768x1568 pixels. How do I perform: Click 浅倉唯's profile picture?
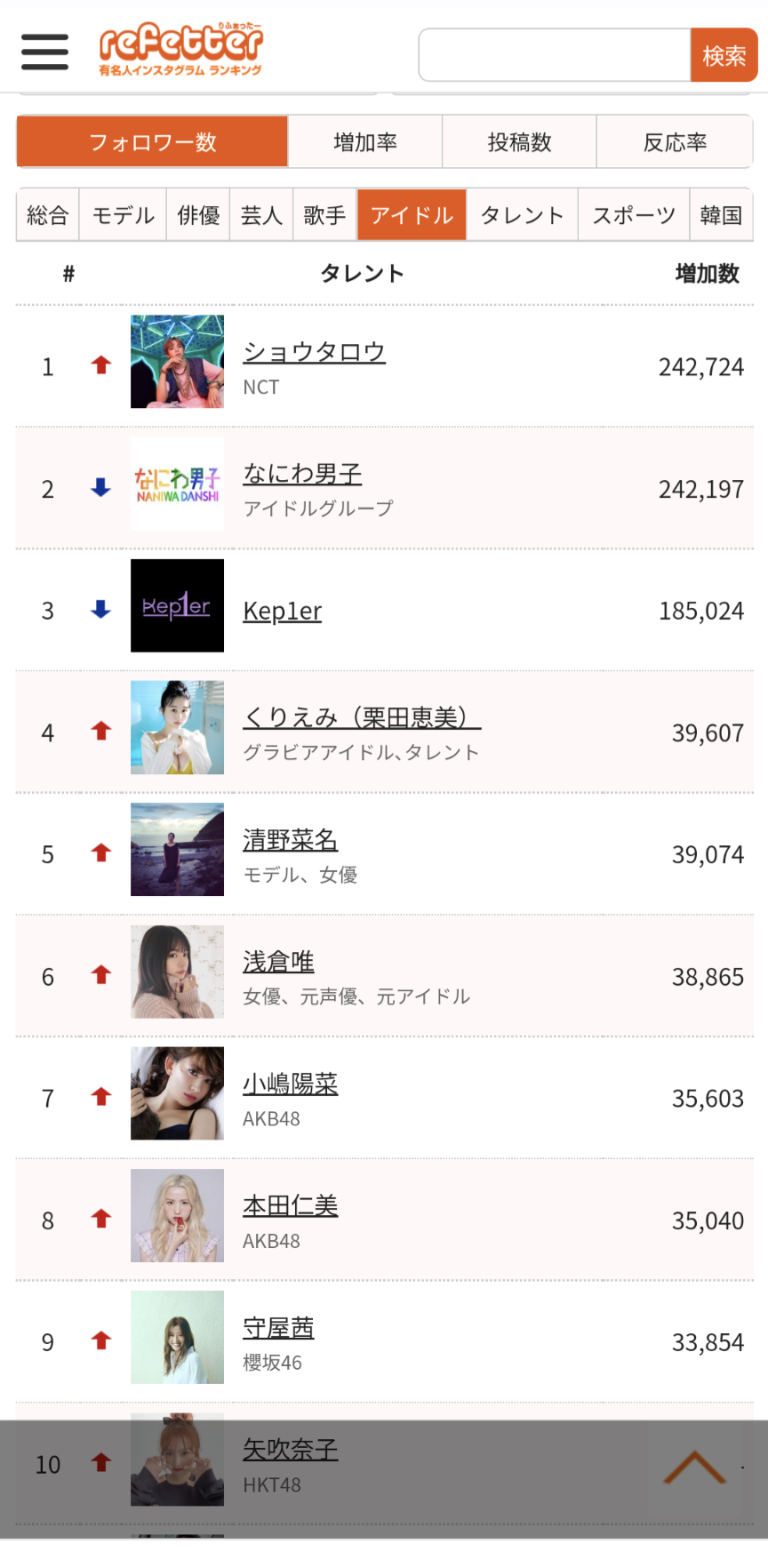[177, 972]
